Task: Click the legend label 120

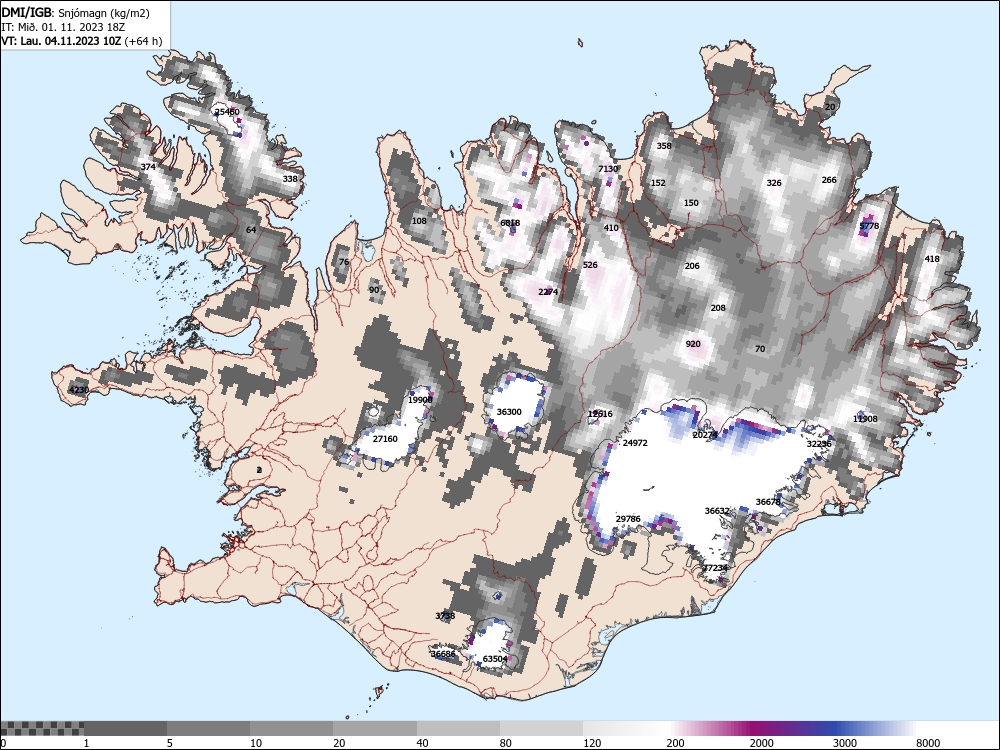Action: point(592,742)
